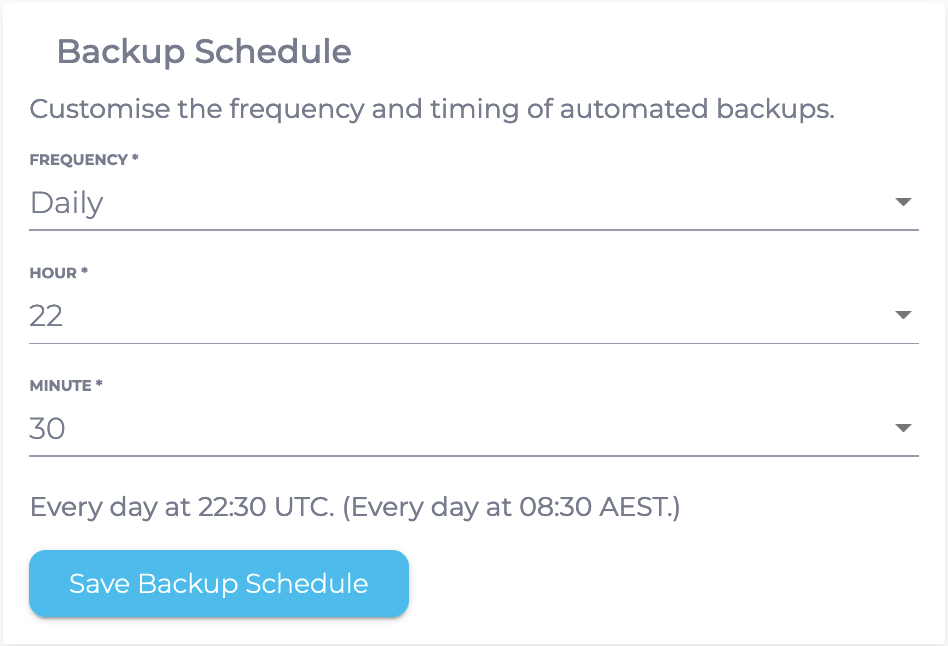Click the Backup Schedule heading

pos(204,52)
